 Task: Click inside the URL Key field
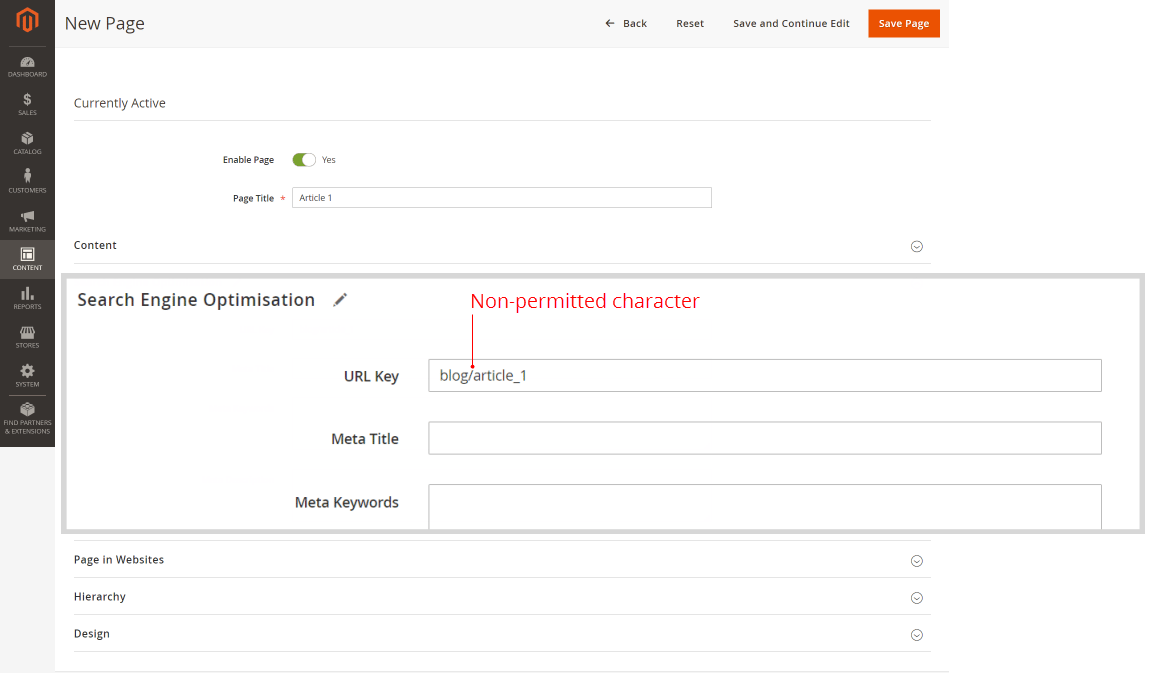[x=764, y=375]
